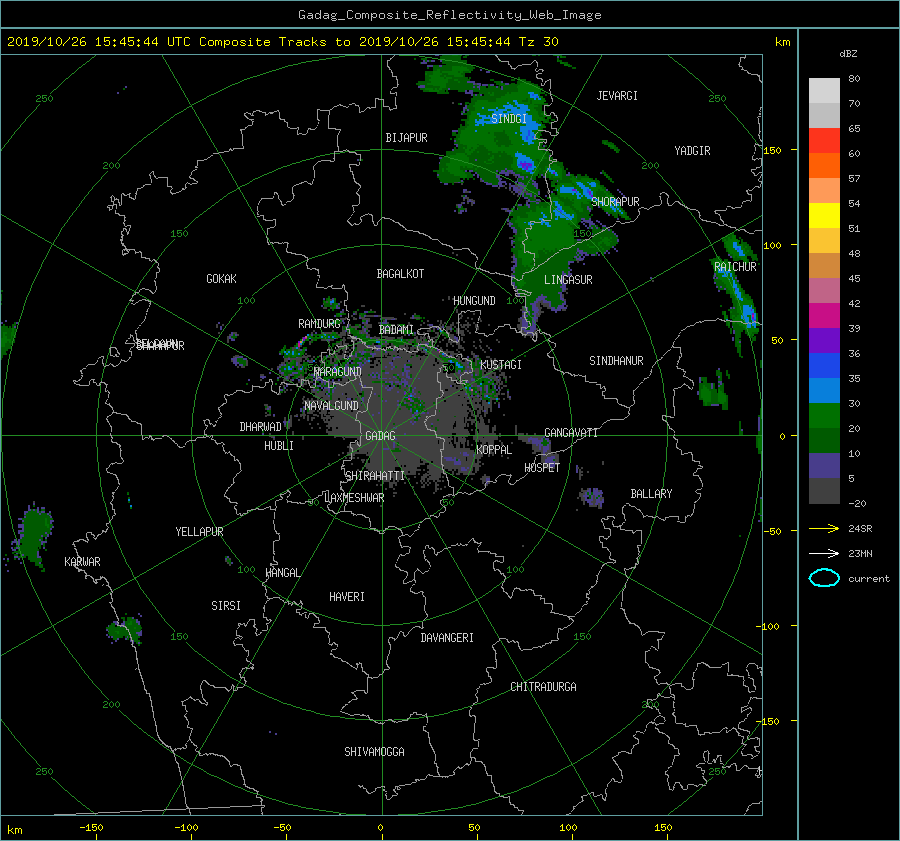
Task: Click the 24SR legend label
Action: (x=860, y=528)
